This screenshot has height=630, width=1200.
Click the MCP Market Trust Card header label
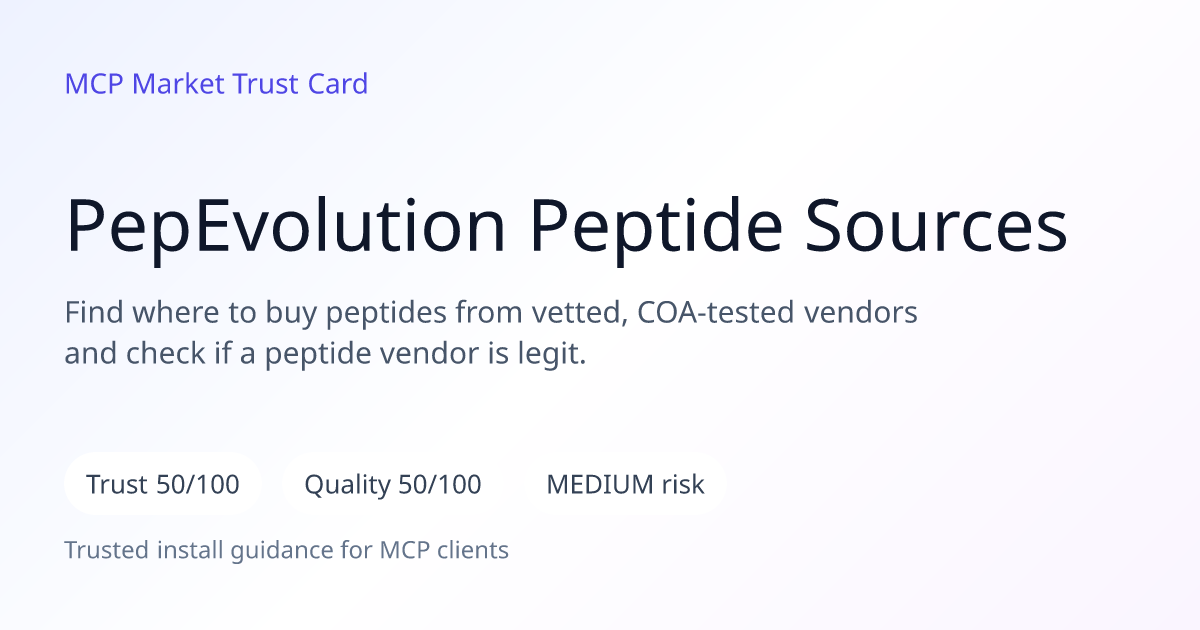tap(216, 84)
